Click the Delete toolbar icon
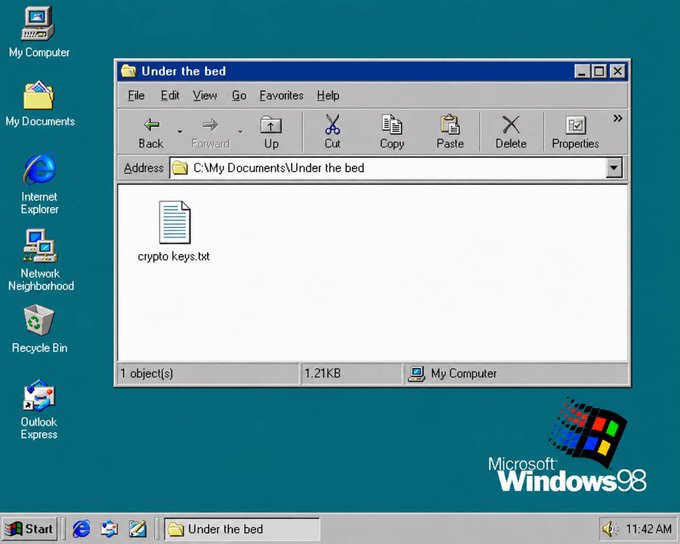 511,125
